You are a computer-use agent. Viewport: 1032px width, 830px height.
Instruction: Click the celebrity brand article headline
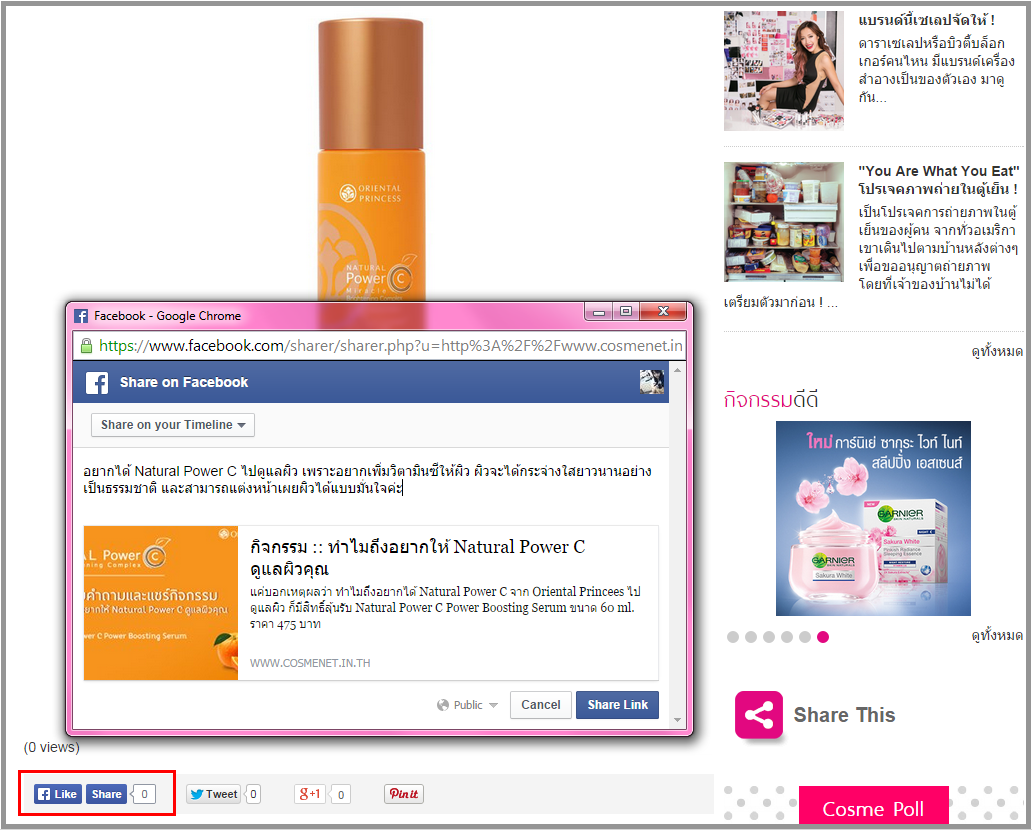tap(927, 20)
